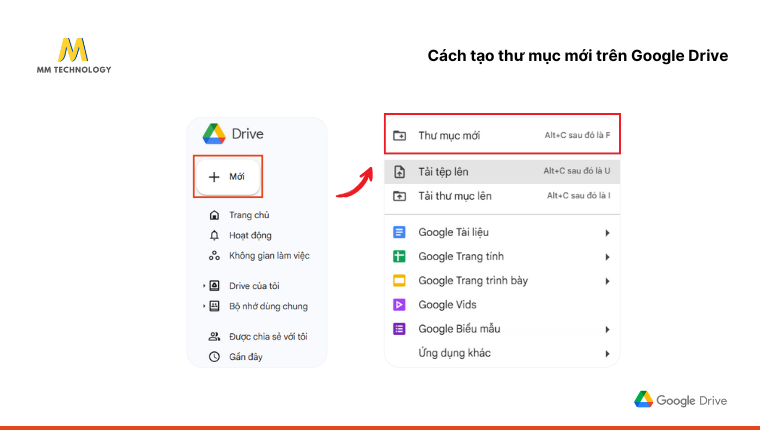
Task: Select Không gian làm việc workspace icon
Action: coord(214,255)
